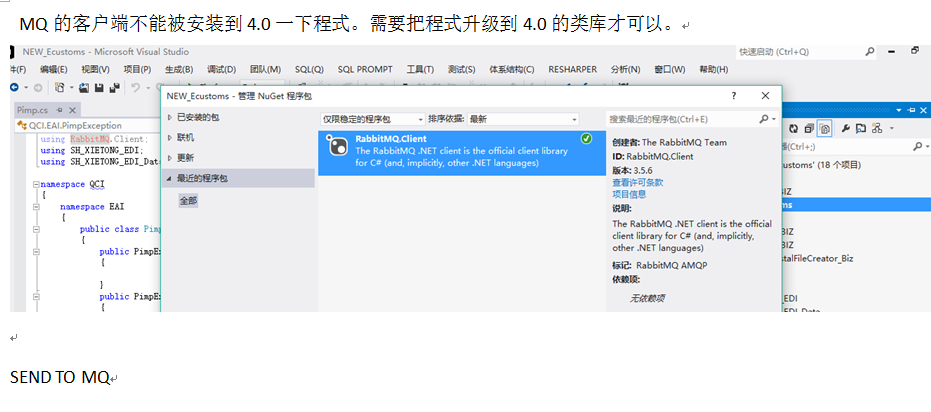
Task: Open the 工具(T) menu
Action: (x=420, y=69)
